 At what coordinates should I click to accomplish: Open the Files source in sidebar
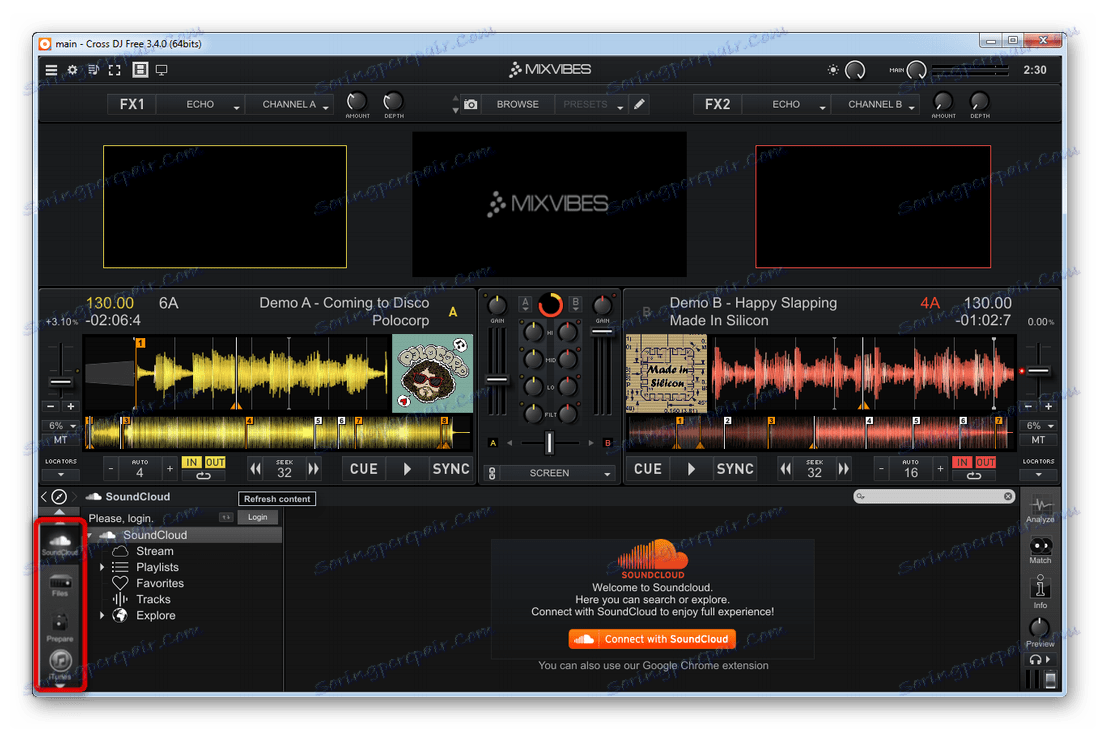(x=60, y=584)
